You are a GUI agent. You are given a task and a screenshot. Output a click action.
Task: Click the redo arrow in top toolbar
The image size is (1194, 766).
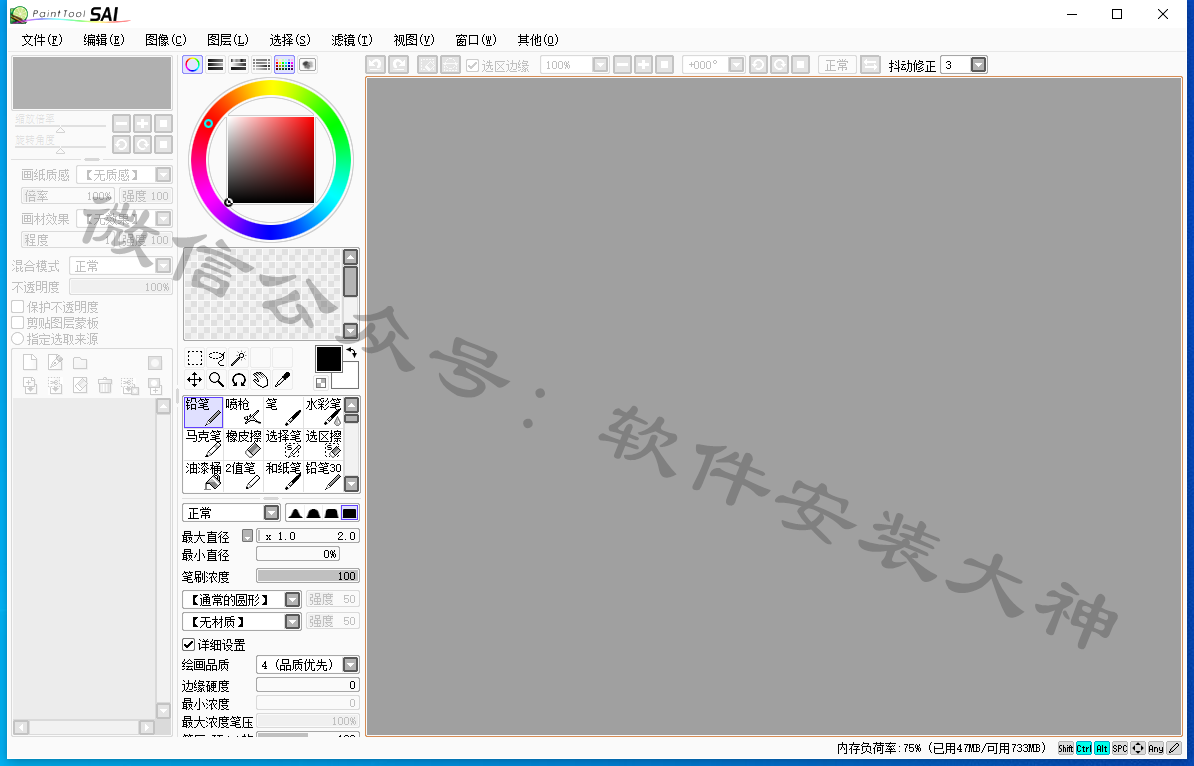click(398, 65)
